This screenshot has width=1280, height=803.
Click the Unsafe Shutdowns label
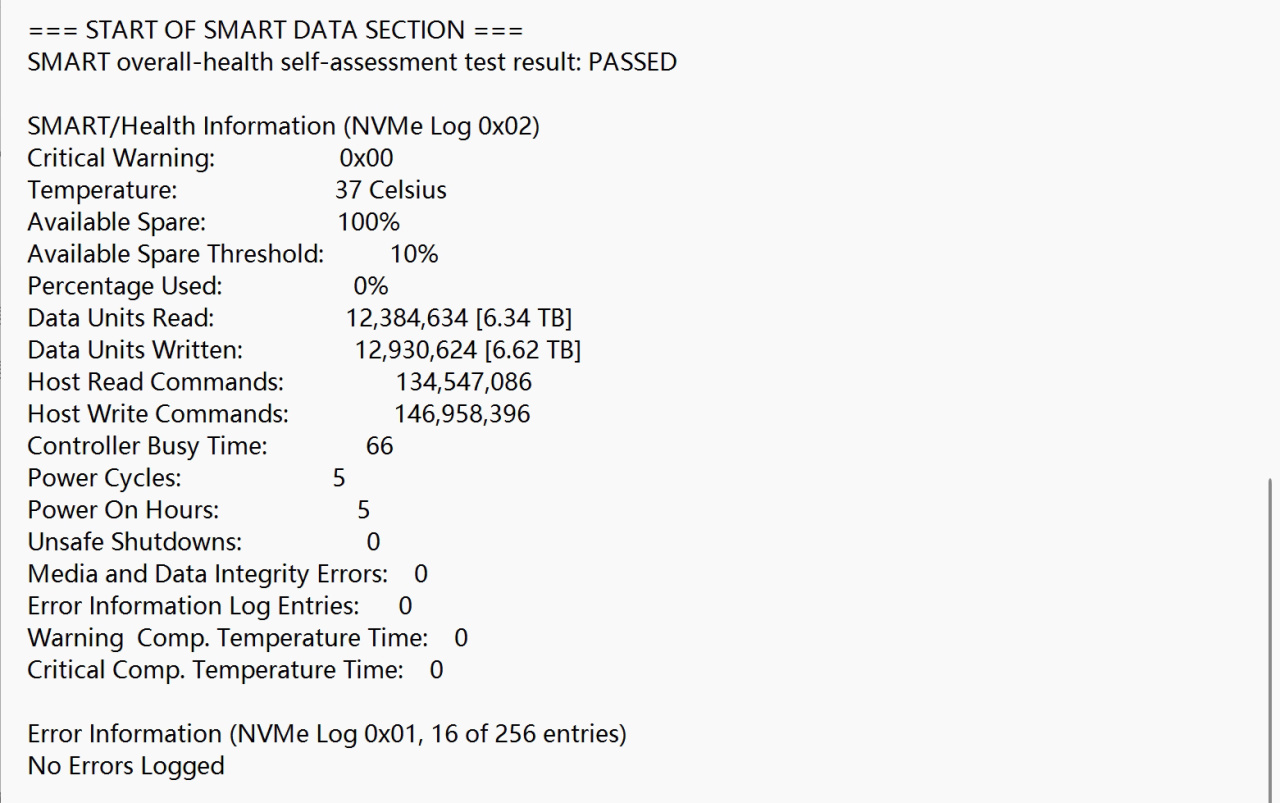point(134,542)
